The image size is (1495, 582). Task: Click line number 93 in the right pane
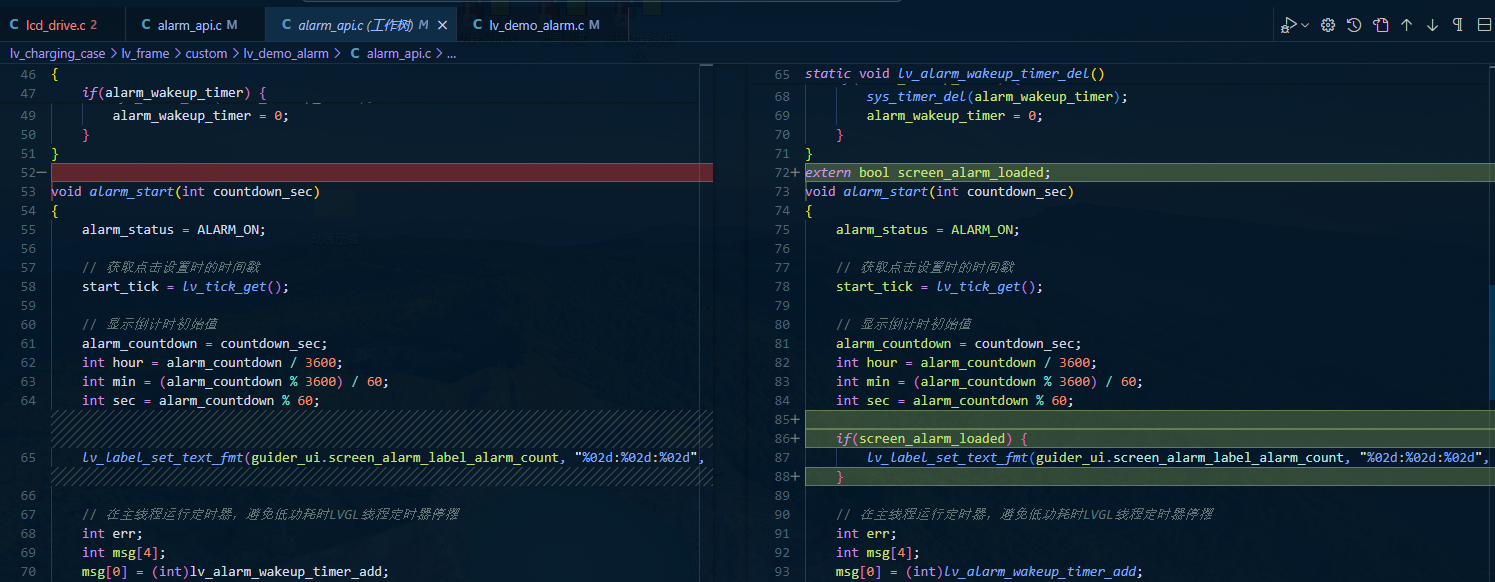pyautogui.click(x=781, y=572)
